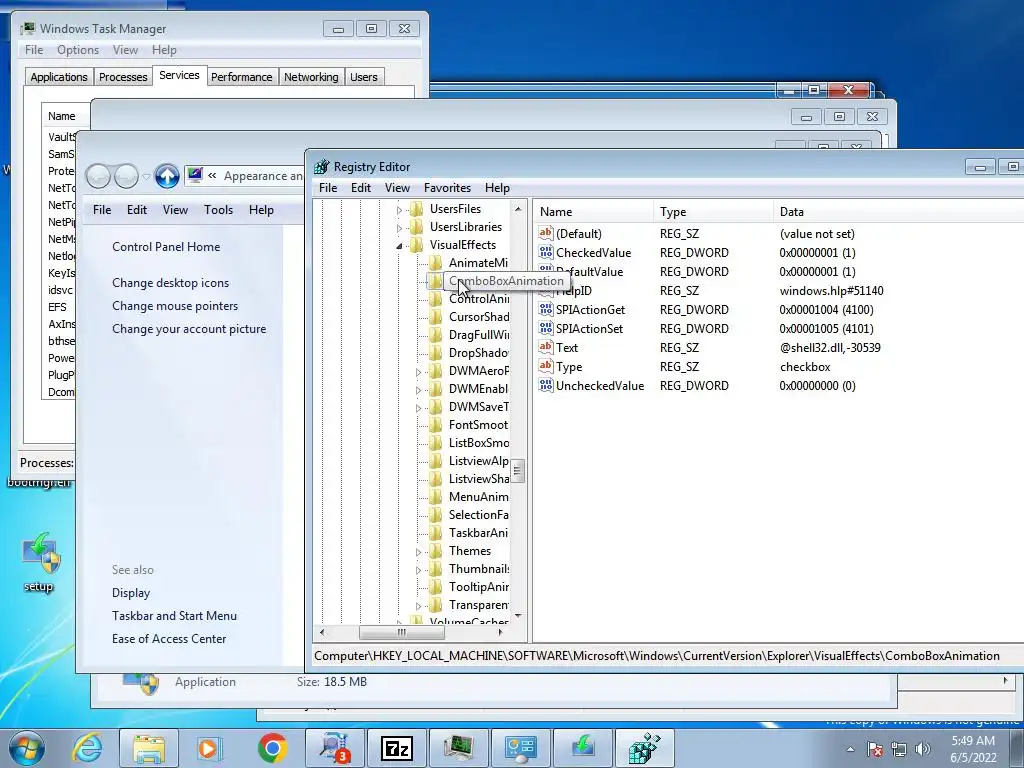The image size is (1024, 768).
Task: Expand the DWMEnabled tree node
Action: point(419,390)
